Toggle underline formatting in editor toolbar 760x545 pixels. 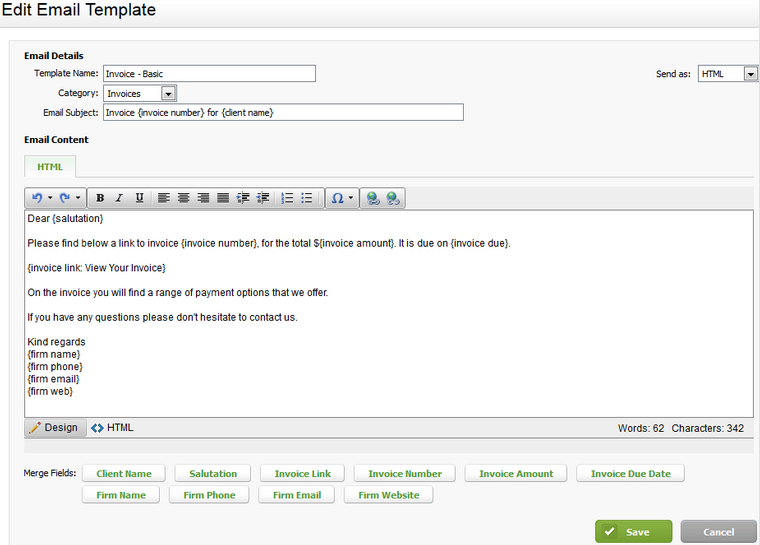pos(139,198)
